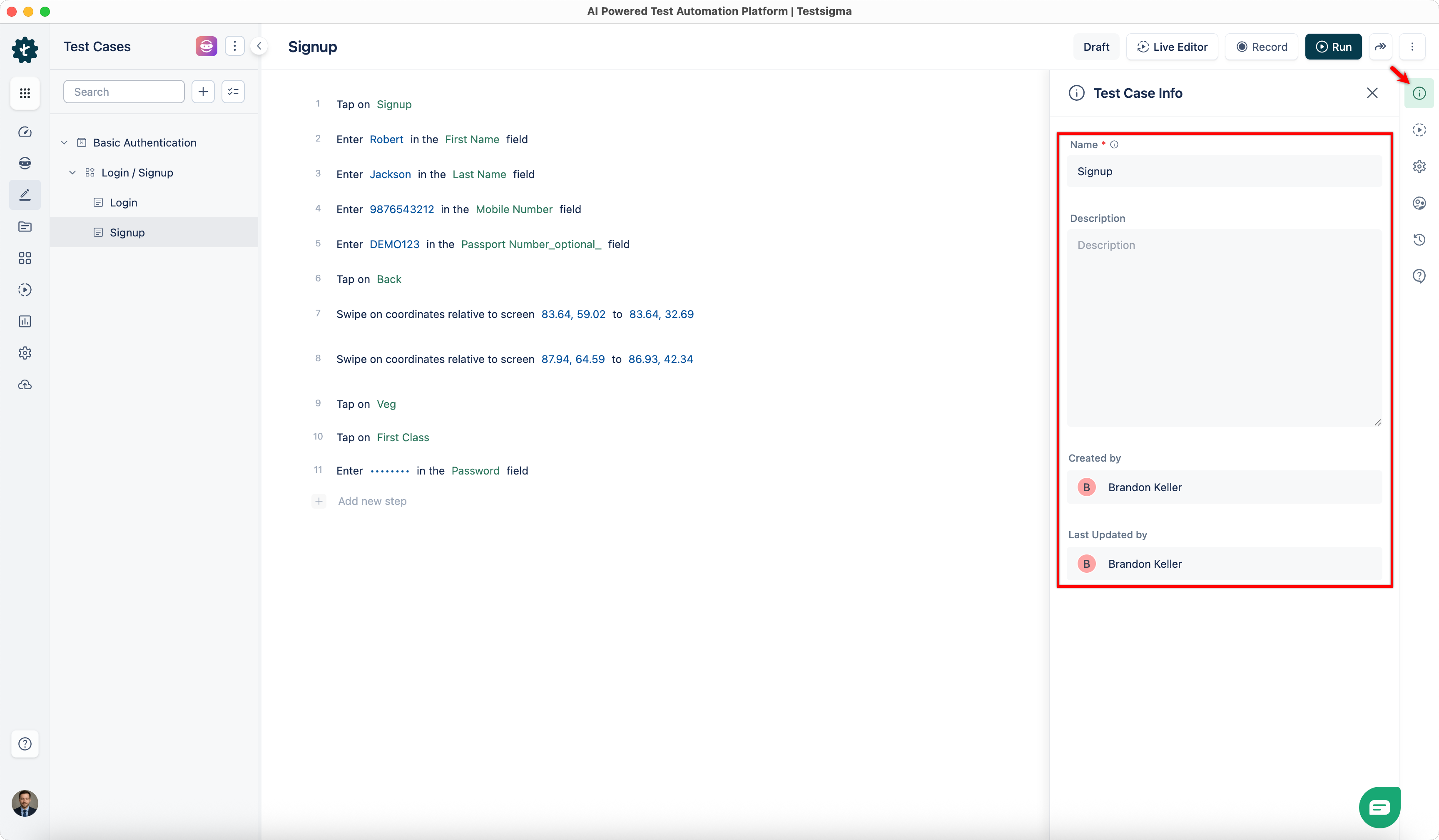Open the test data folder icon in sidebar
The width and height of the screenshot is (1439, 840).
pyautogui.click(x=25, y=227)
